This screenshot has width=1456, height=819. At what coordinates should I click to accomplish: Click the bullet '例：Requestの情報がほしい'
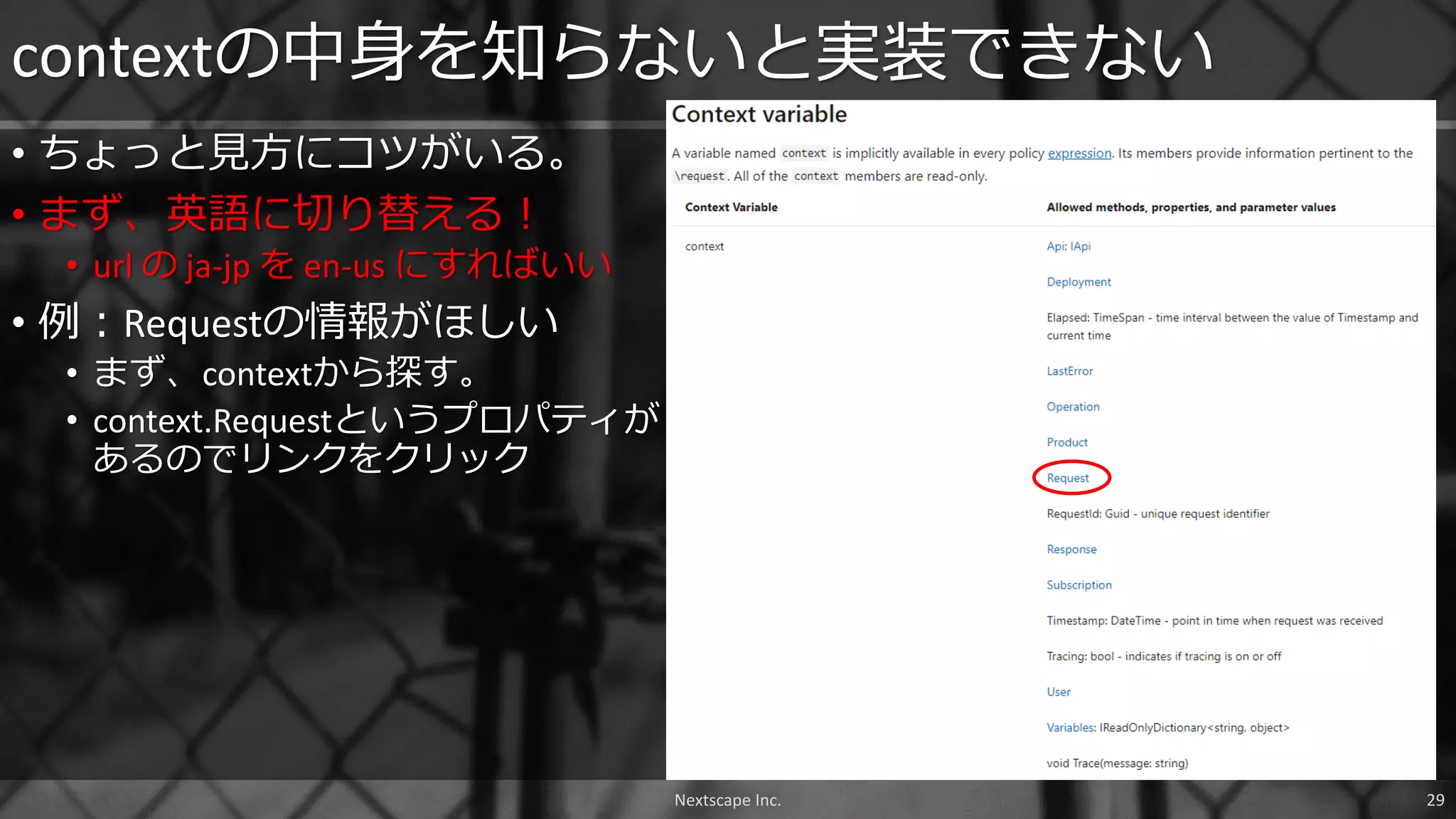(x=299, y=321)
